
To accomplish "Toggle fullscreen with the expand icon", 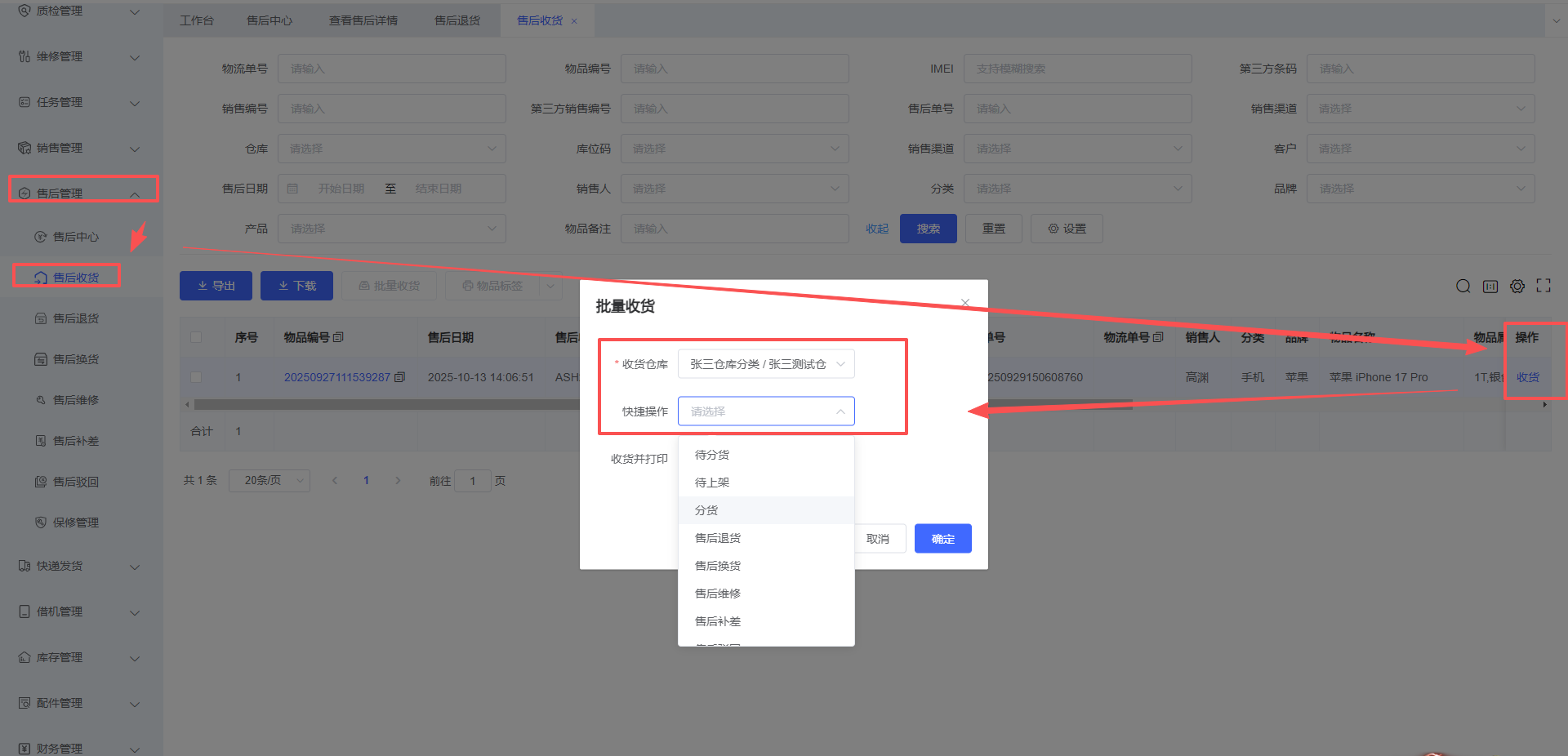I will [x=1543, y=286].
